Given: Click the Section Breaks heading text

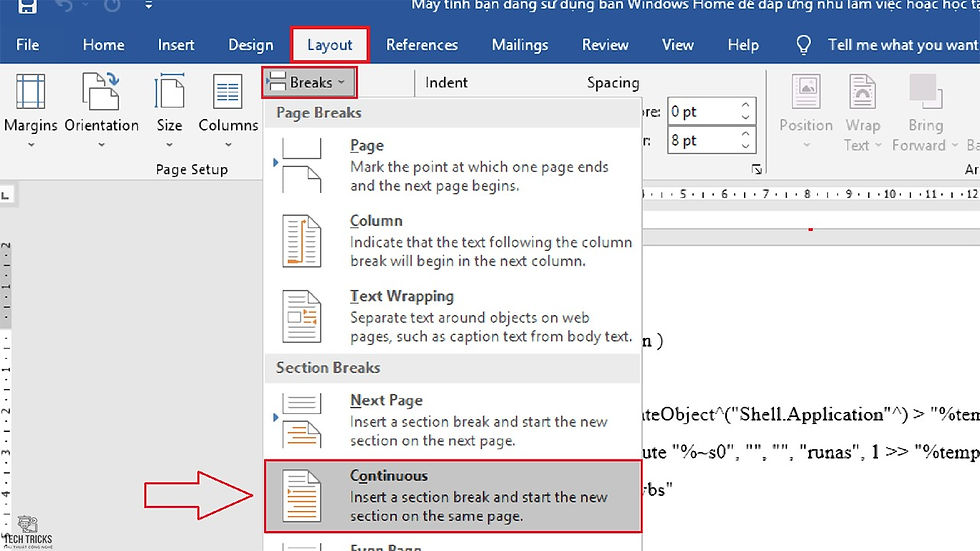Looking at the screenshot, I should pos(328,367).
